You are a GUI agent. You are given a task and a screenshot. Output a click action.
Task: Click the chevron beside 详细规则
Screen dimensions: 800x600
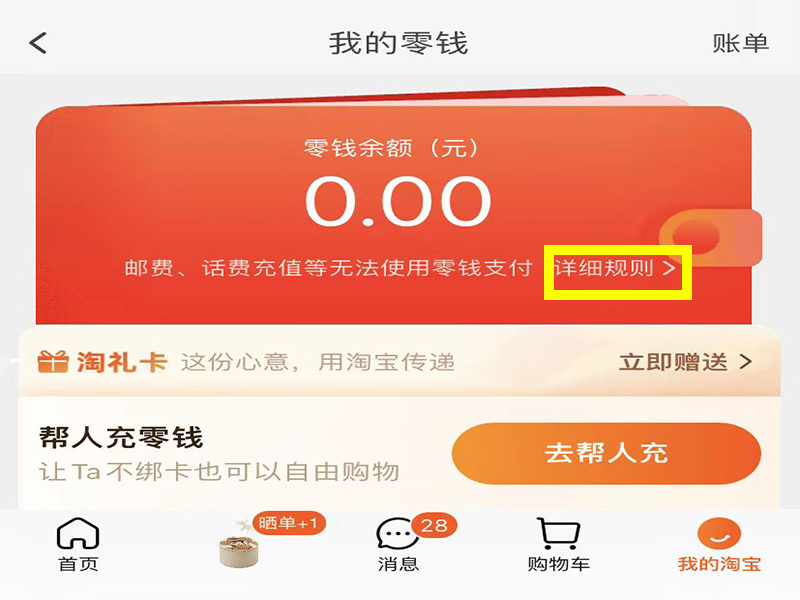tap(669, 268)
